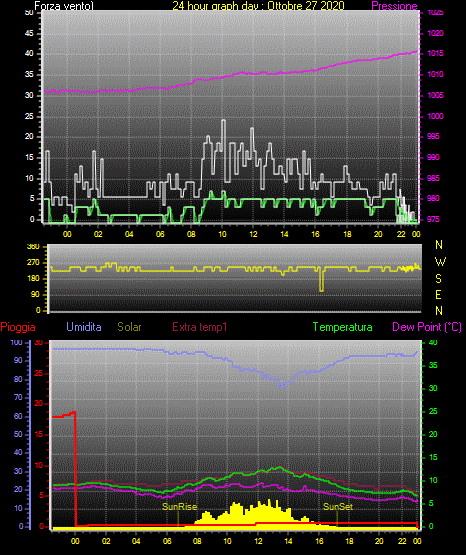
Task: Click the 'Solar' legend label
Action: [x=130, y=327]
